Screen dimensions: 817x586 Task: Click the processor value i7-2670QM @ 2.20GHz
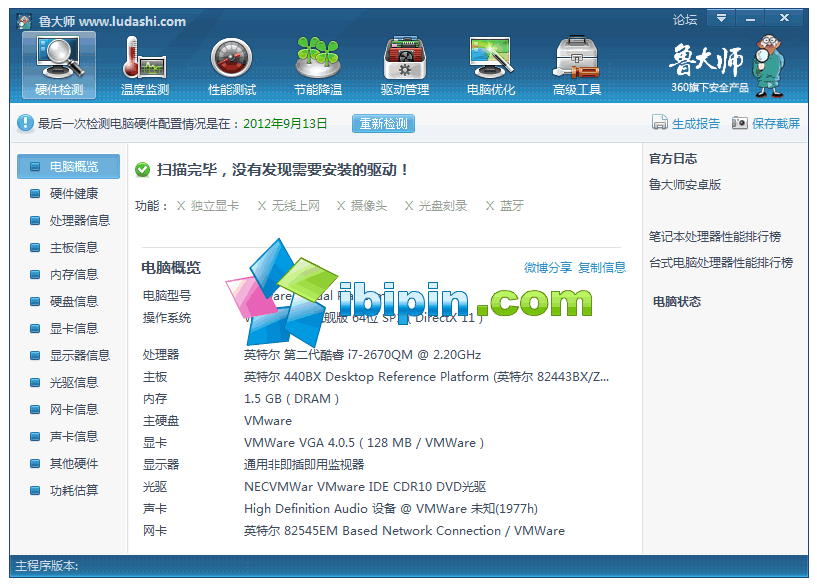click(362, 355)
